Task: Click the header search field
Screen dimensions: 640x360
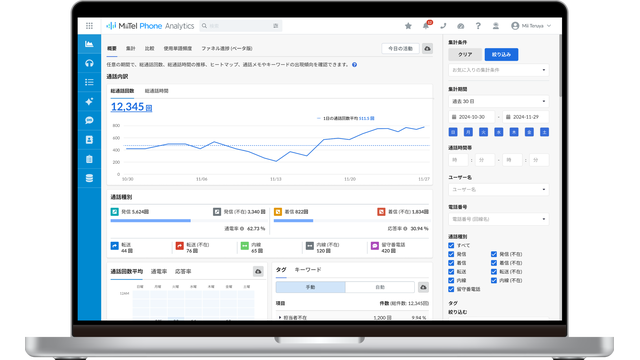Action: [241, 26]
